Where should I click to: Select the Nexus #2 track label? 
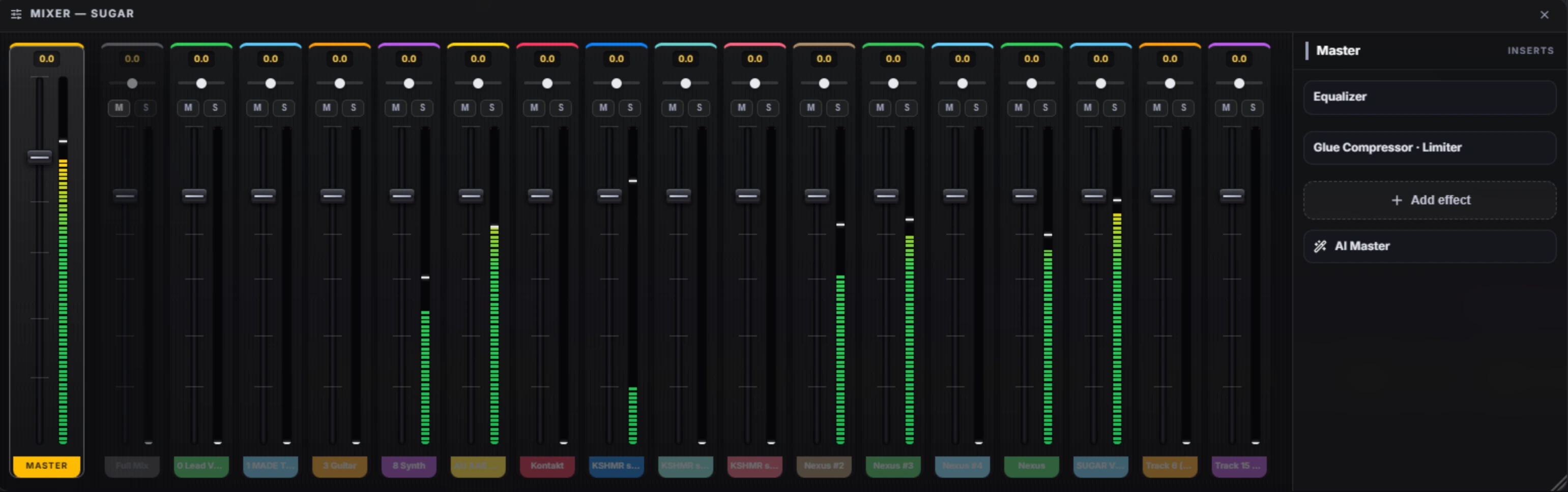click(824, 466)
